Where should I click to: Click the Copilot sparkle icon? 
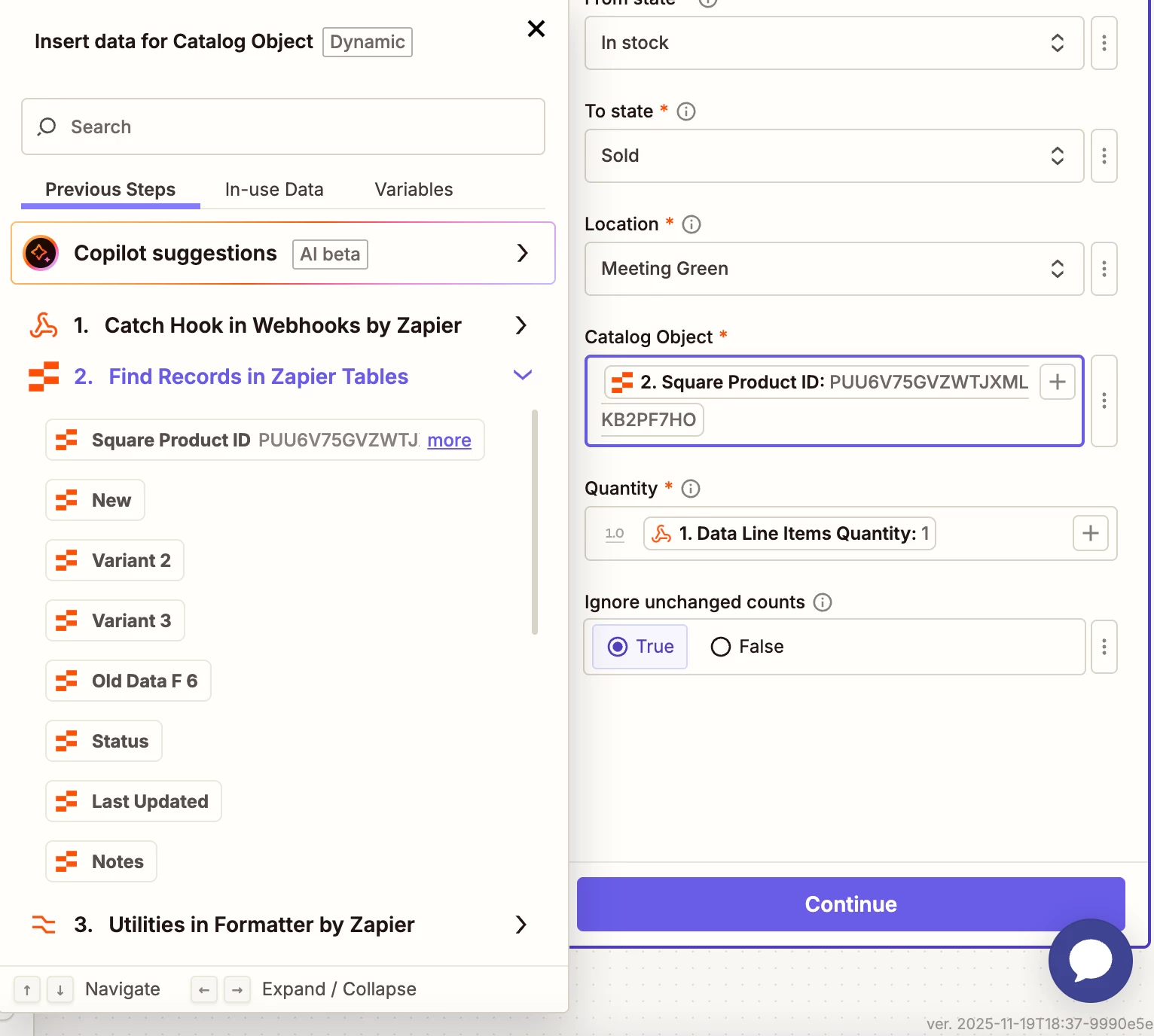tap(41, 253)
